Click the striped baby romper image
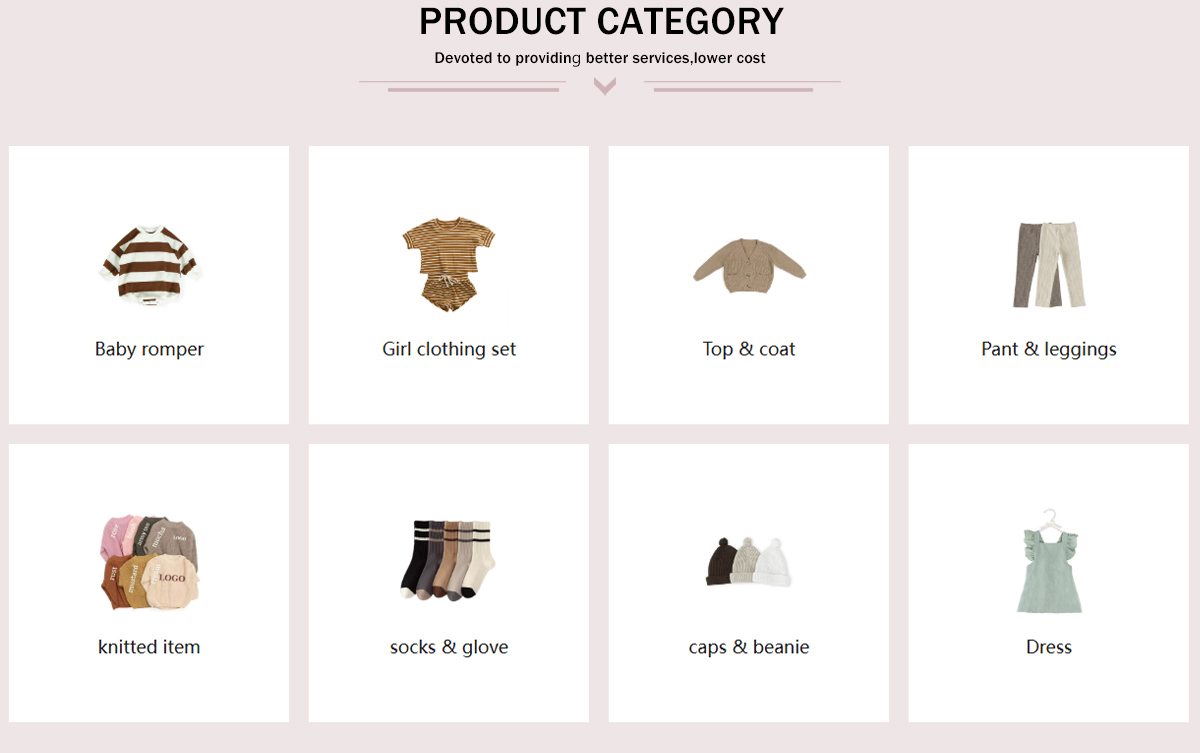 [150, 263]
